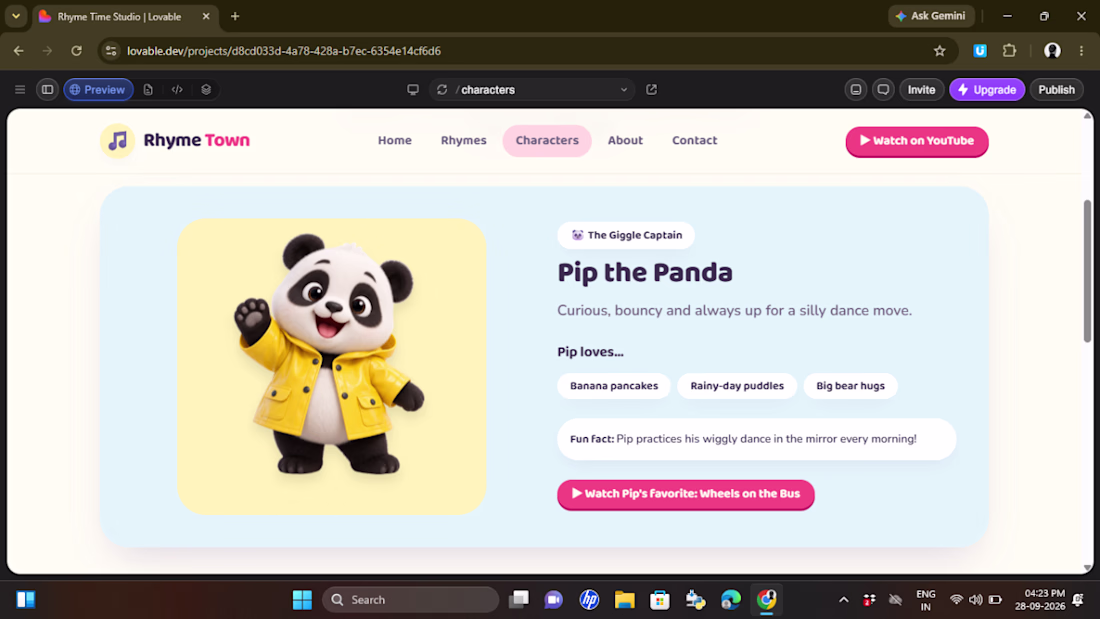Publish the project
Screen dimensions: 1100x619
point(1057,90)
